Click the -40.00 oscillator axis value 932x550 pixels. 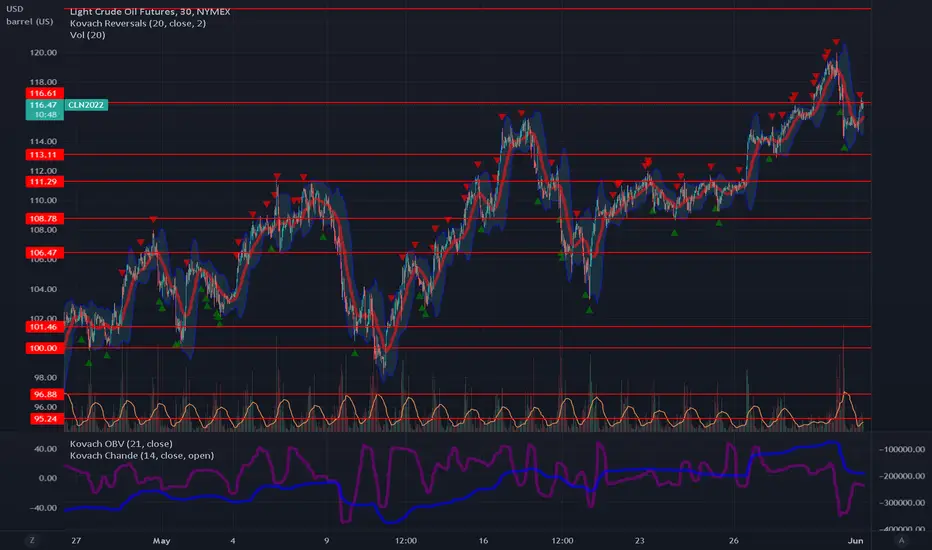(43, 508)
